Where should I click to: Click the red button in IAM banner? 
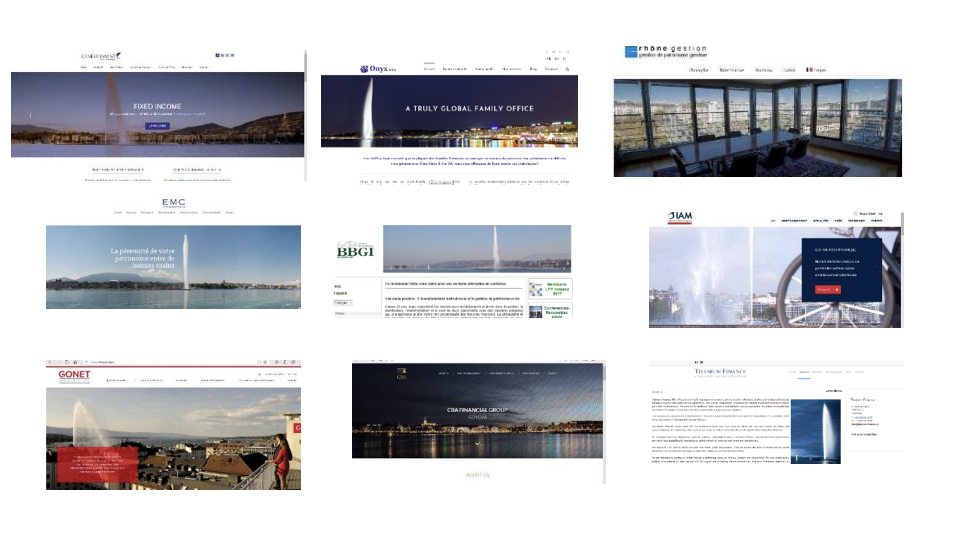coord(827,289)
